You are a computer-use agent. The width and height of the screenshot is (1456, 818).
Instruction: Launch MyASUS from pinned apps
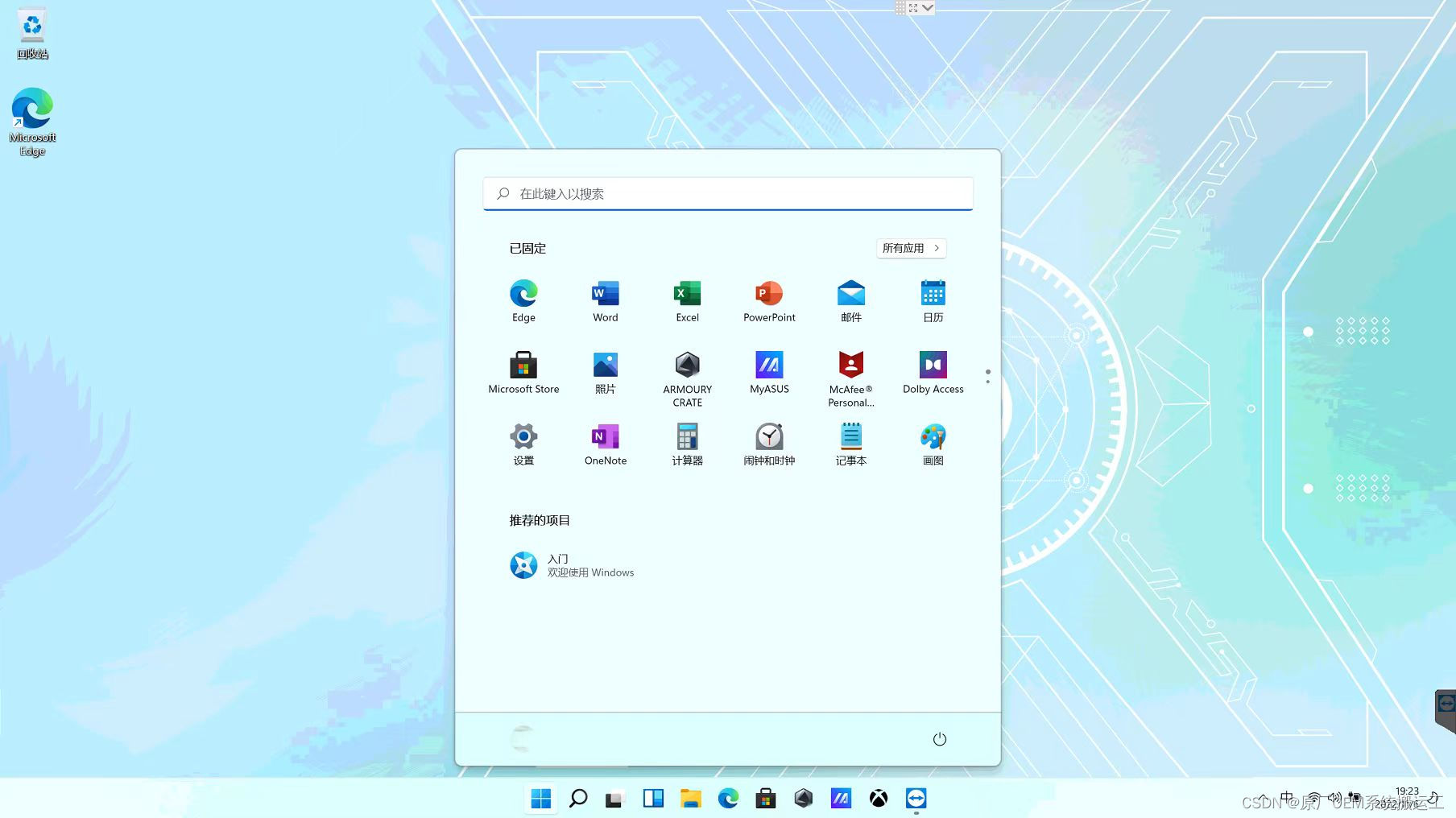tap(769, 372)
